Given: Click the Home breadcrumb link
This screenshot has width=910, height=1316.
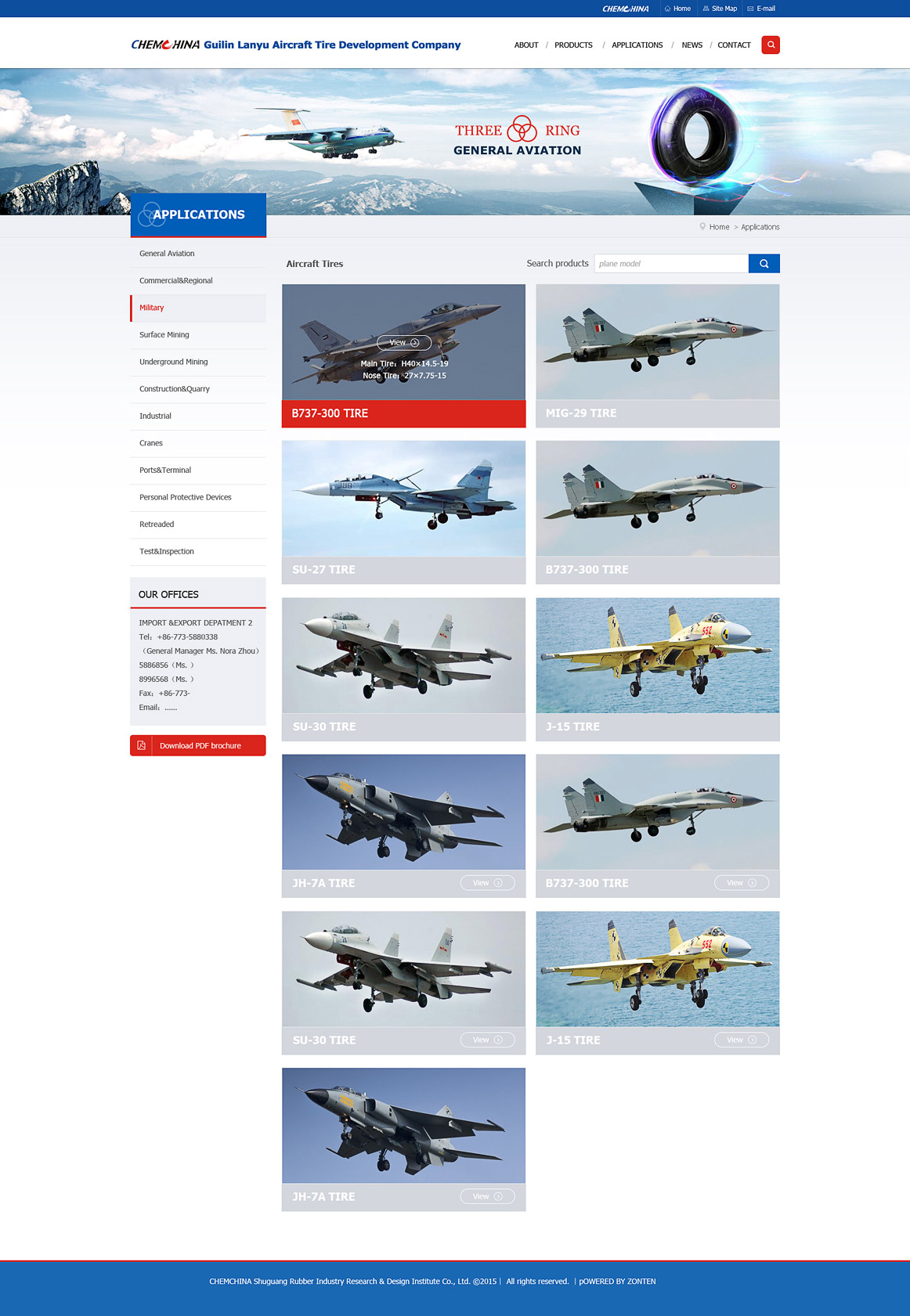Looking at the screenshot, I should pyautogui.click(x=719, y=227).
